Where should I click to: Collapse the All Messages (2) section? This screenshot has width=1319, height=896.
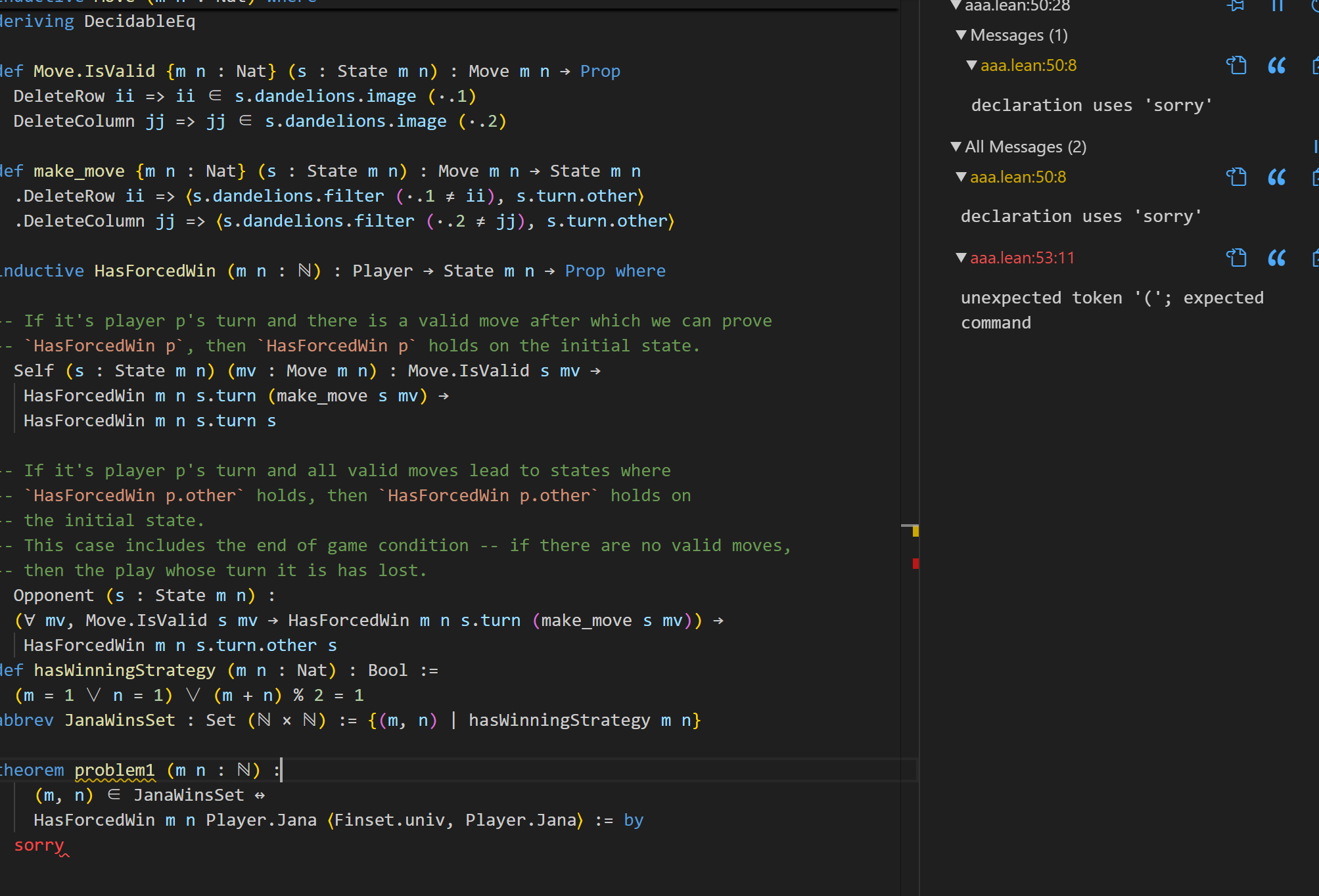click(956, 146)
